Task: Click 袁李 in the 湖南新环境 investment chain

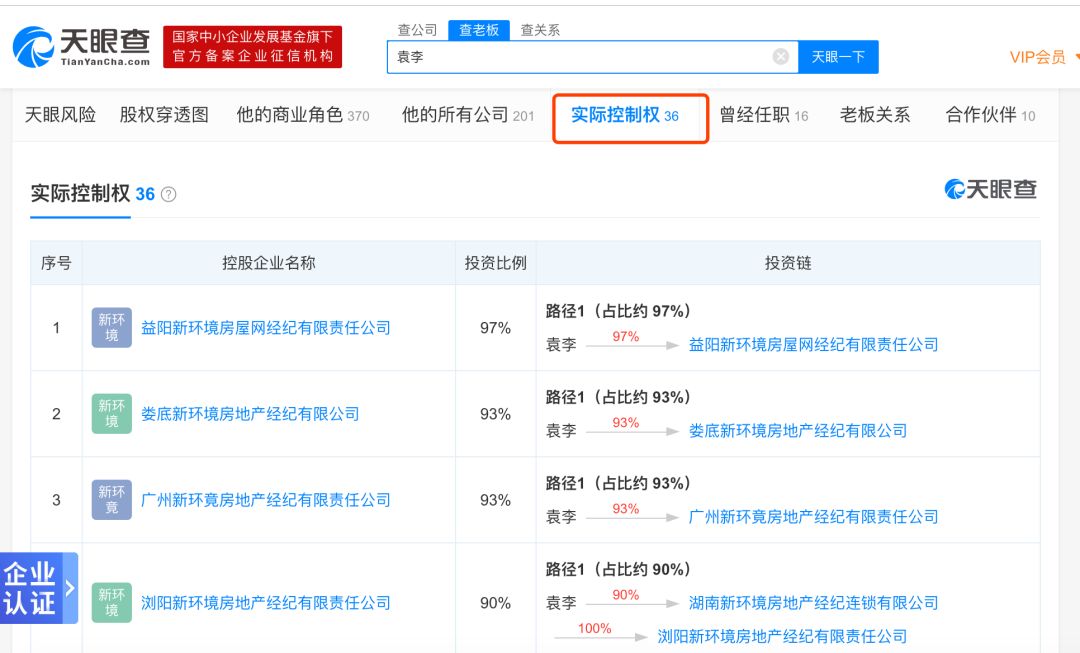Action: [x=561, y=603]
